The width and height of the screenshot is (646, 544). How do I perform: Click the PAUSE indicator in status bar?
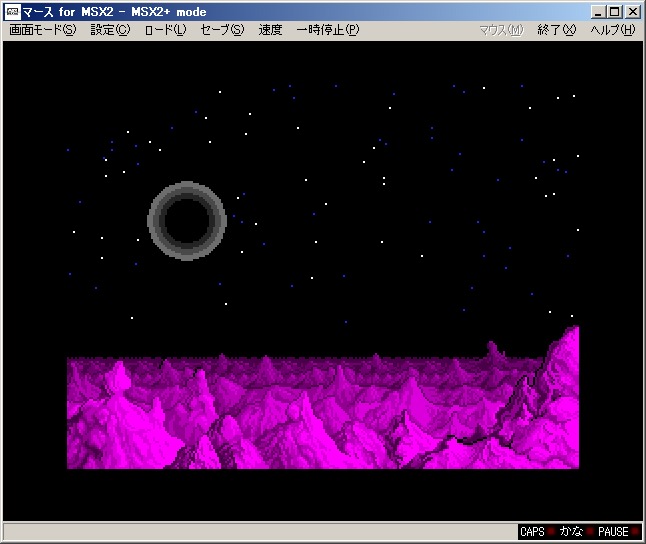click(613, 532)
